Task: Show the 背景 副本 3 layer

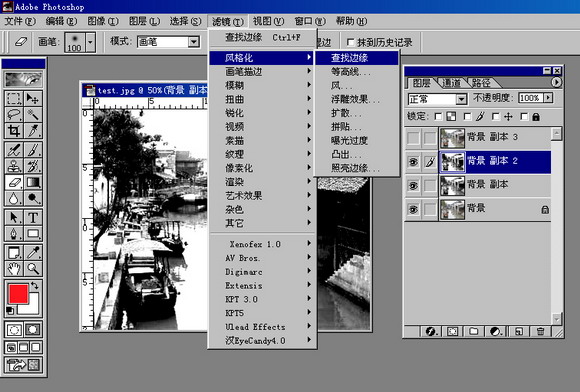Action: [413, 138]
